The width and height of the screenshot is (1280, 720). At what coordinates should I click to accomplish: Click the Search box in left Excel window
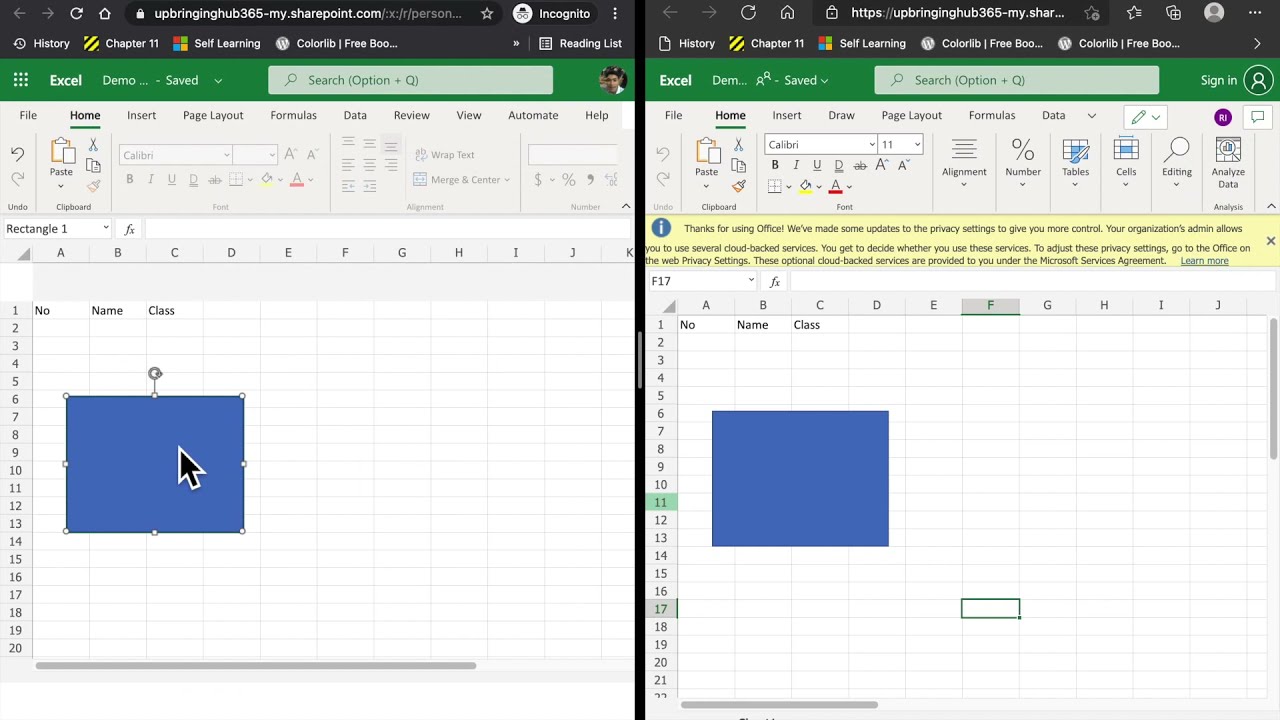411,80
